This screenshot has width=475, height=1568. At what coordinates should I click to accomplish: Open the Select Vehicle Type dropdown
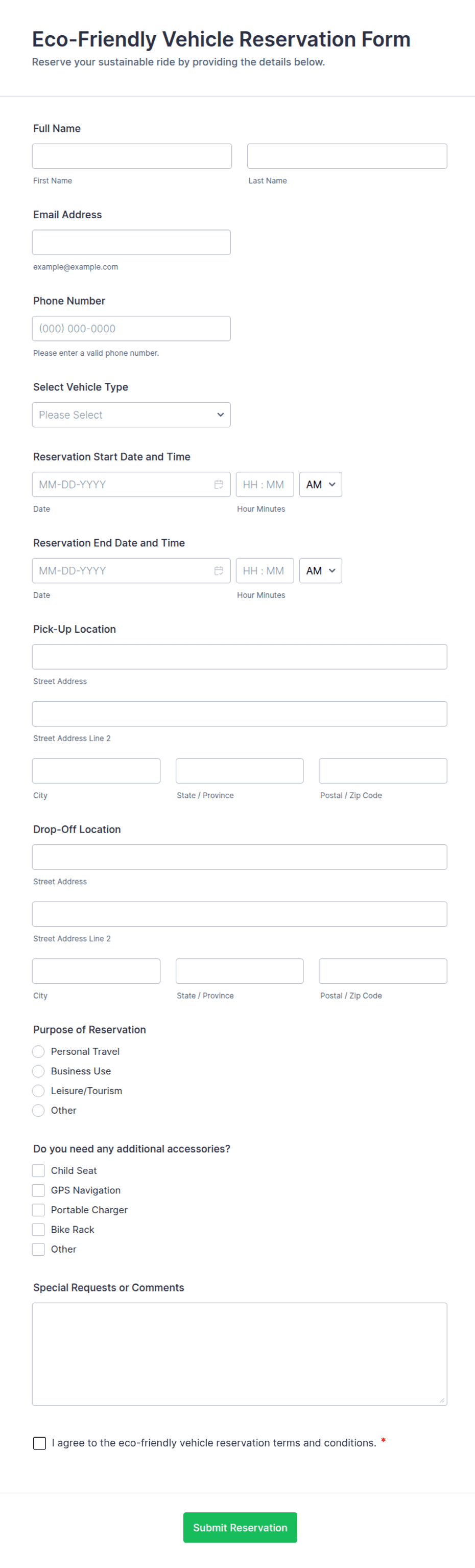(x=131, y=414)
